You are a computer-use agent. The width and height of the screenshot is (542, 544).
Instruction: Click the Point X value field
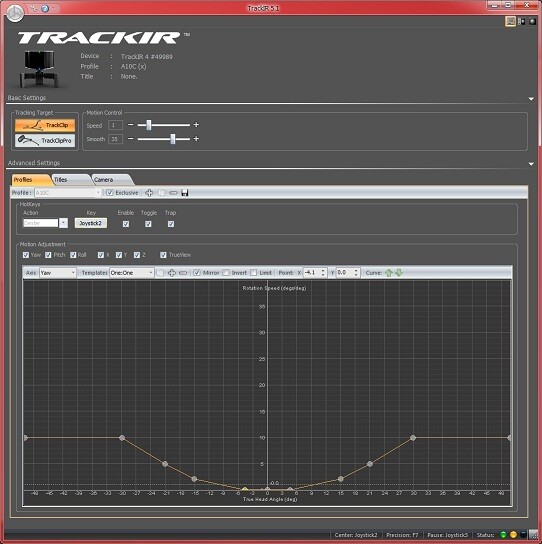coord(312,273)
